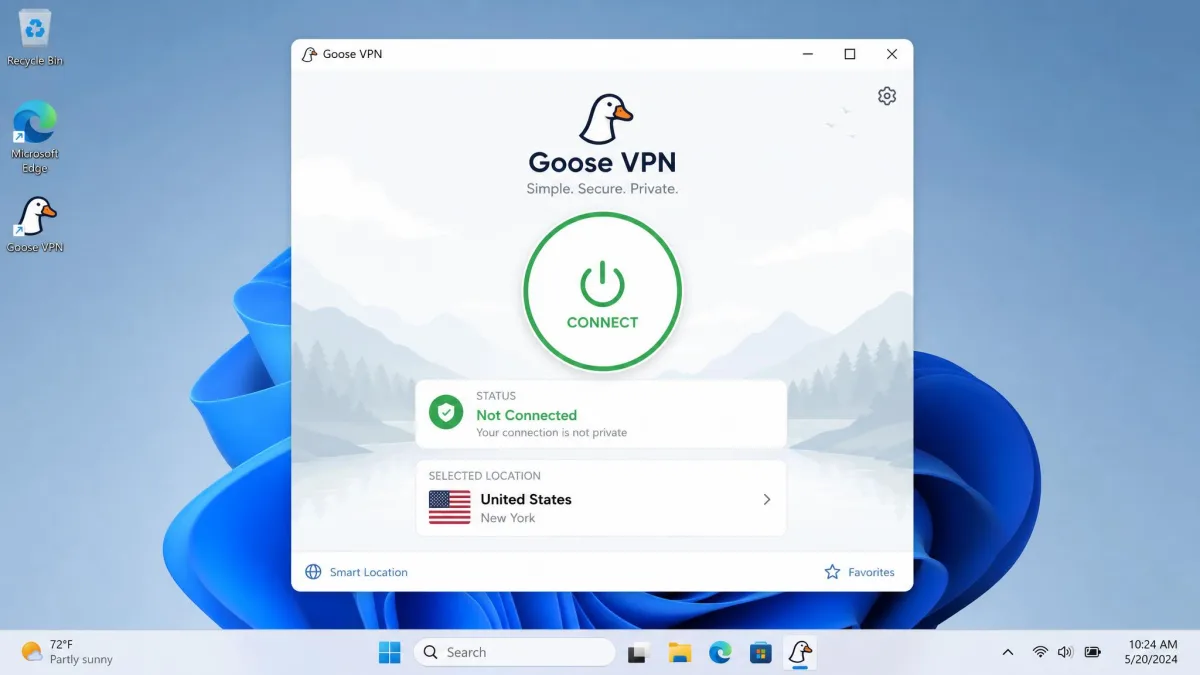Open Recycle Bin on desktop
The width and height of the screenshot is (1200, 675).
point(35,38)
